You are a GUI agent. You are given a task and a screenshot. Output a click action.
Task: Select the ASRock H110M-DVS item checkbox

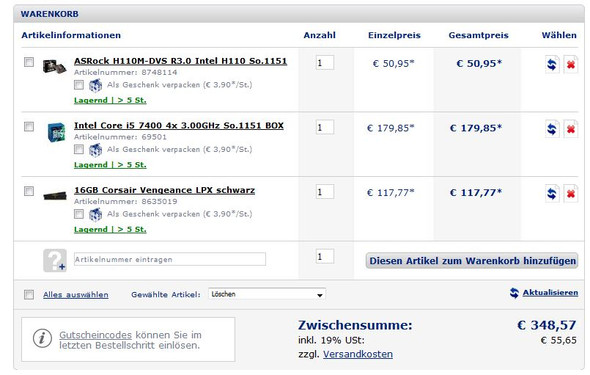29,62
